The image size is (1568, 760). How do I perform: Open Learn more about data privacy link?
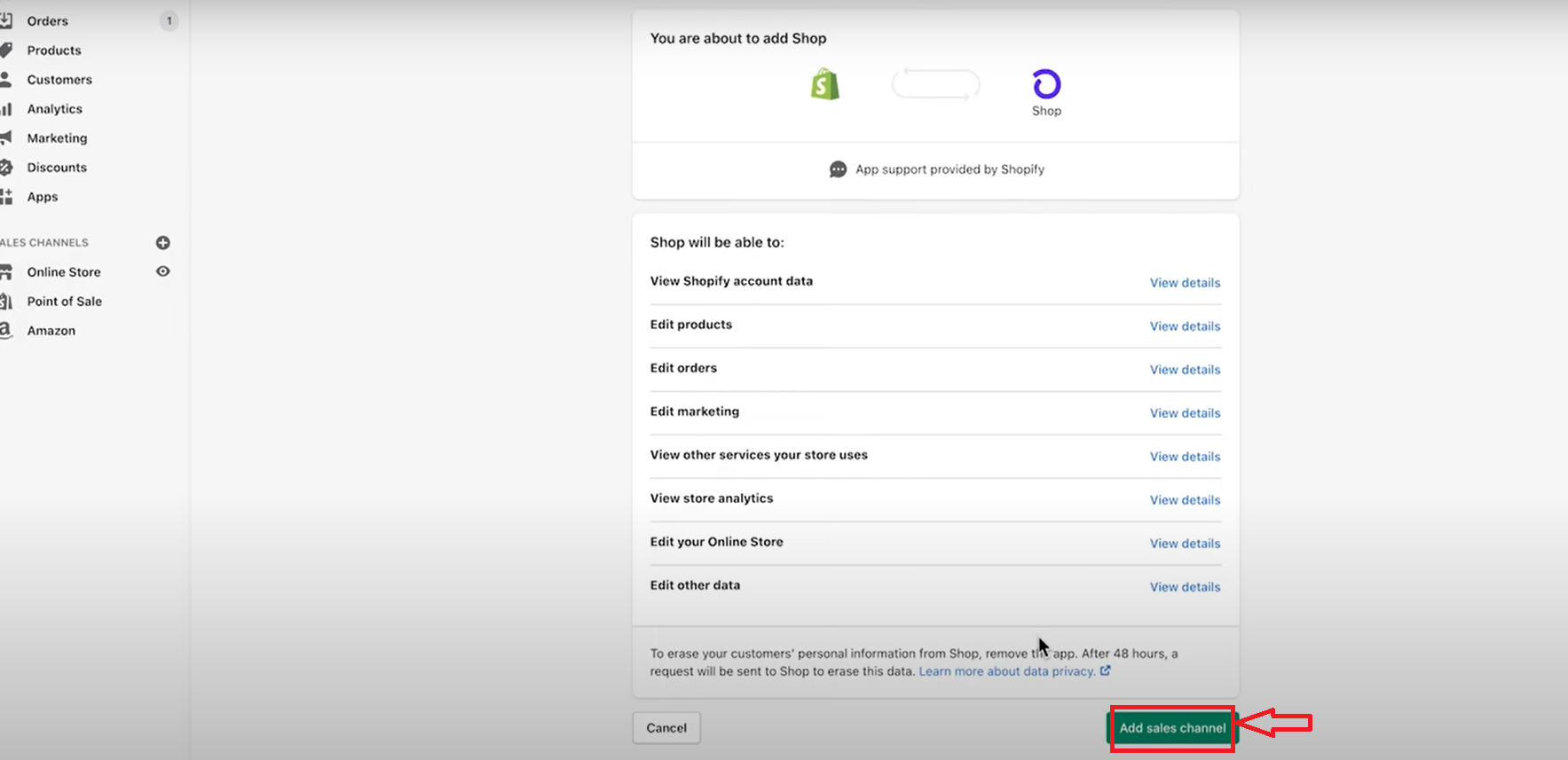tap(1007, 671)
